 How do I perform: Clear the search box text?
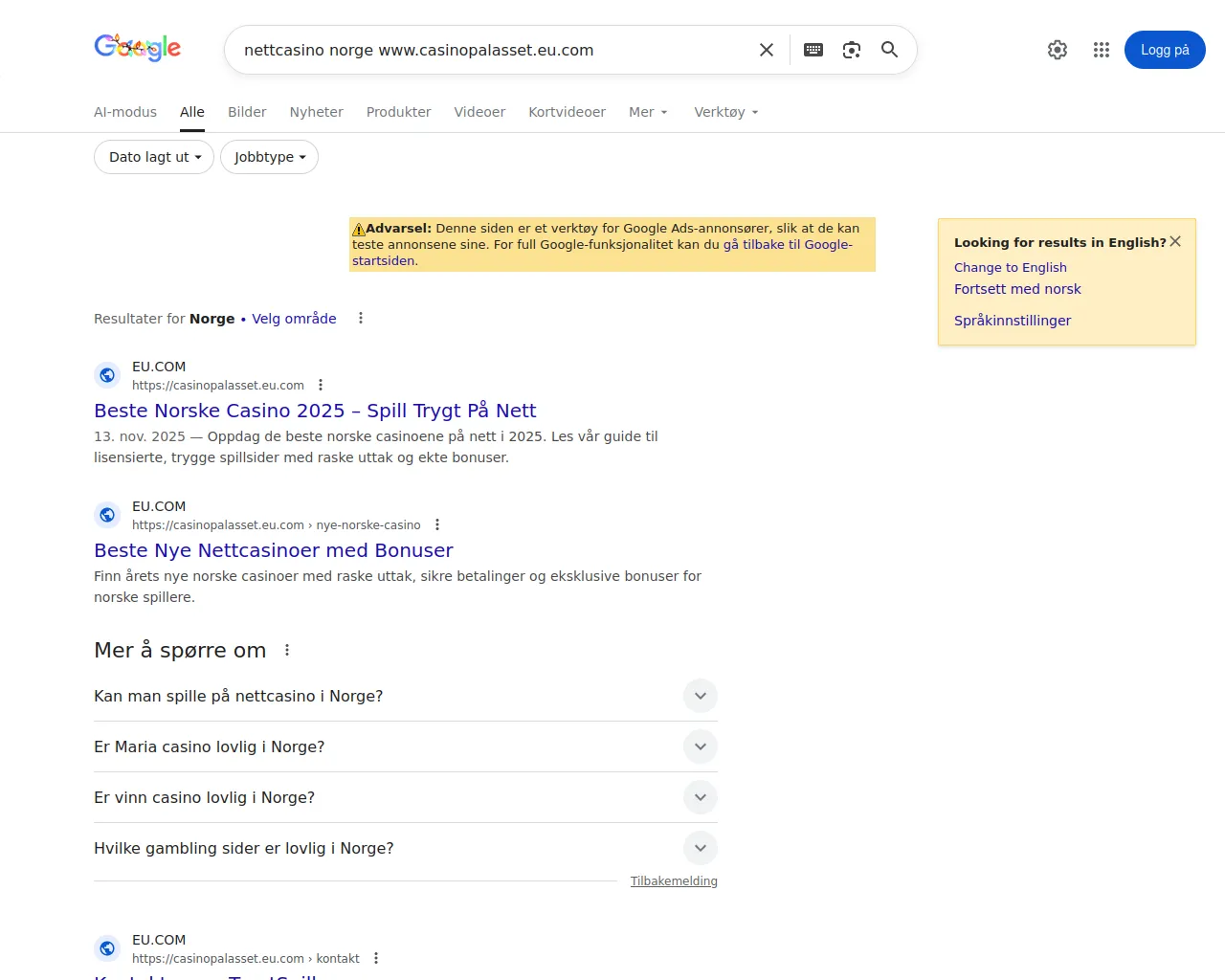[767, 50]
